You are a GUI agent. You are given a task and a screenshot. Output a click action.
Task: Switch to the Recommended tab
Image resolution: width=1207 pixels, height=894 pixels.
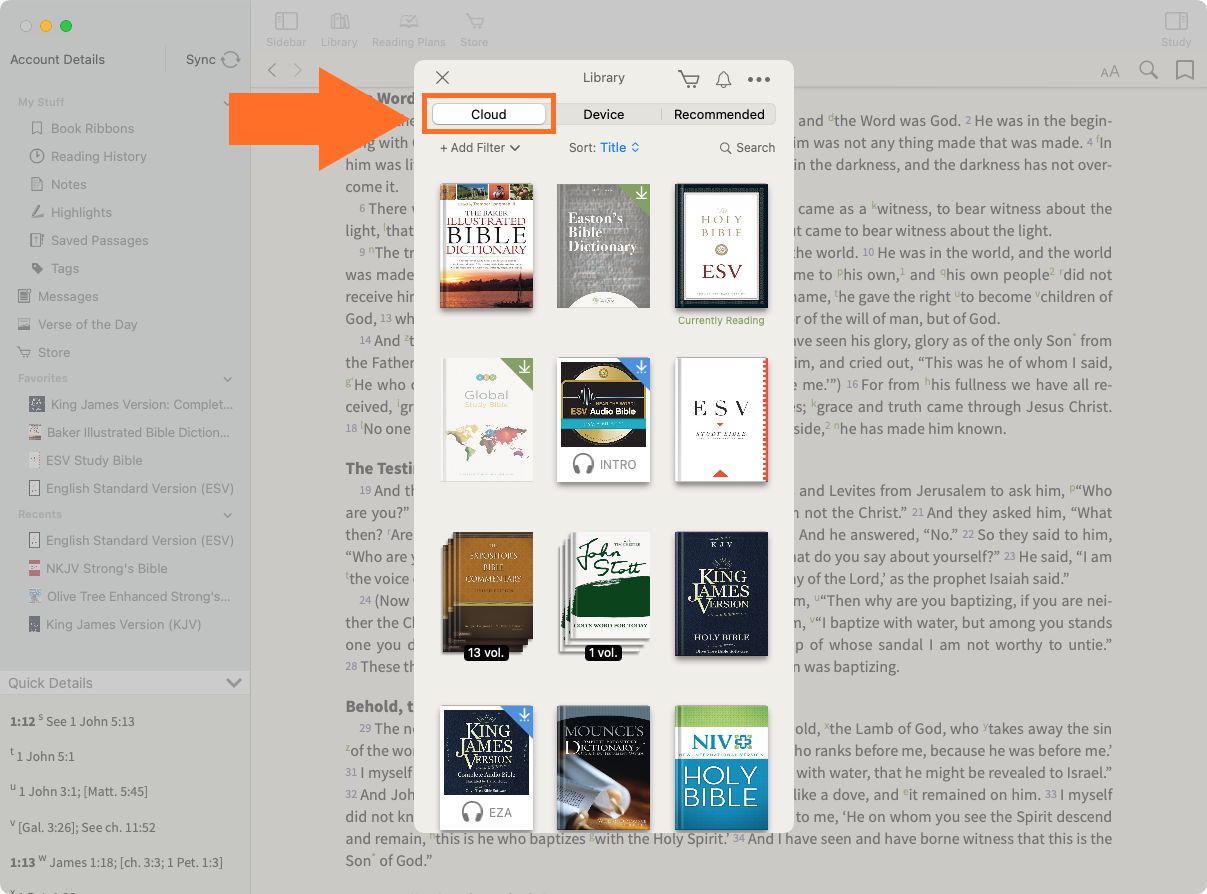tap(719, 114)
